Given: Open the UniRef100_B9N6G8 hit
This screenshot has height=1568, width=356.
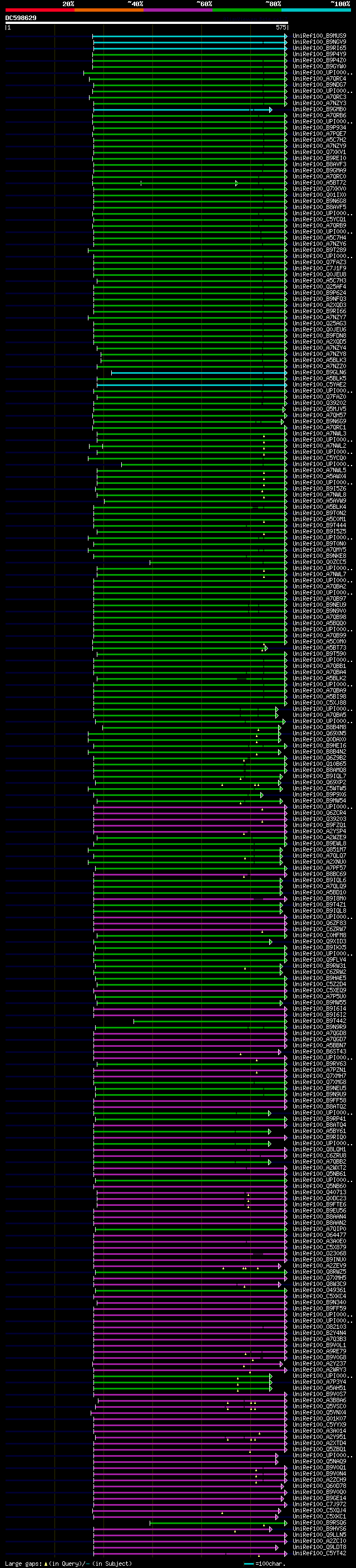Looking at the screenshot, I should tap(319, 201).
